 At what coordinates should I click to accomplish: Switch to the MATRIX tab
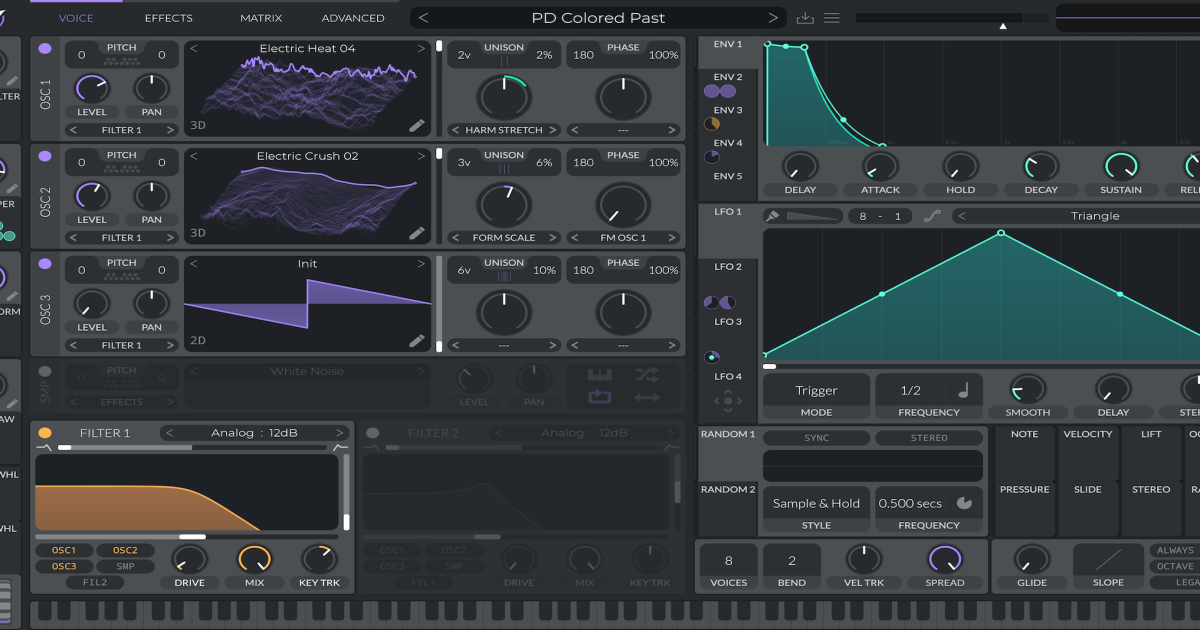tap(261, 18)
